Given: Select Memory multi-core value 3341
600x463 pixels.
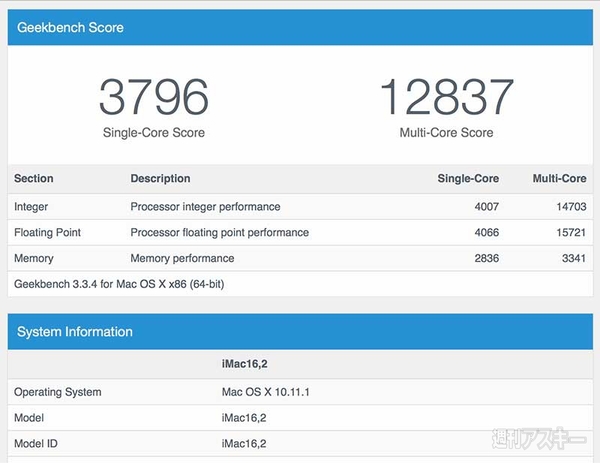Looking at the screenshot, I should [x=574, y=258].
